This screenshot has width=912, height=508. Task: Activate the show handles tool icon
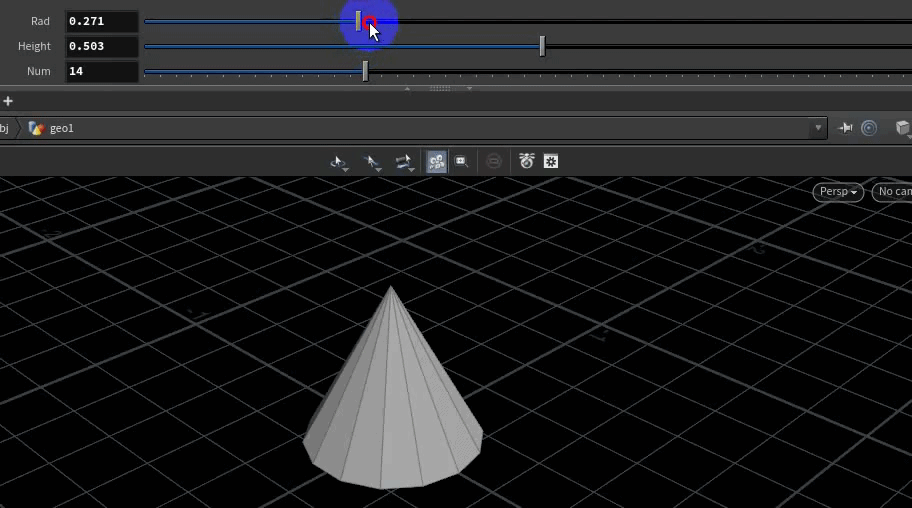click(x=404, y=162)
